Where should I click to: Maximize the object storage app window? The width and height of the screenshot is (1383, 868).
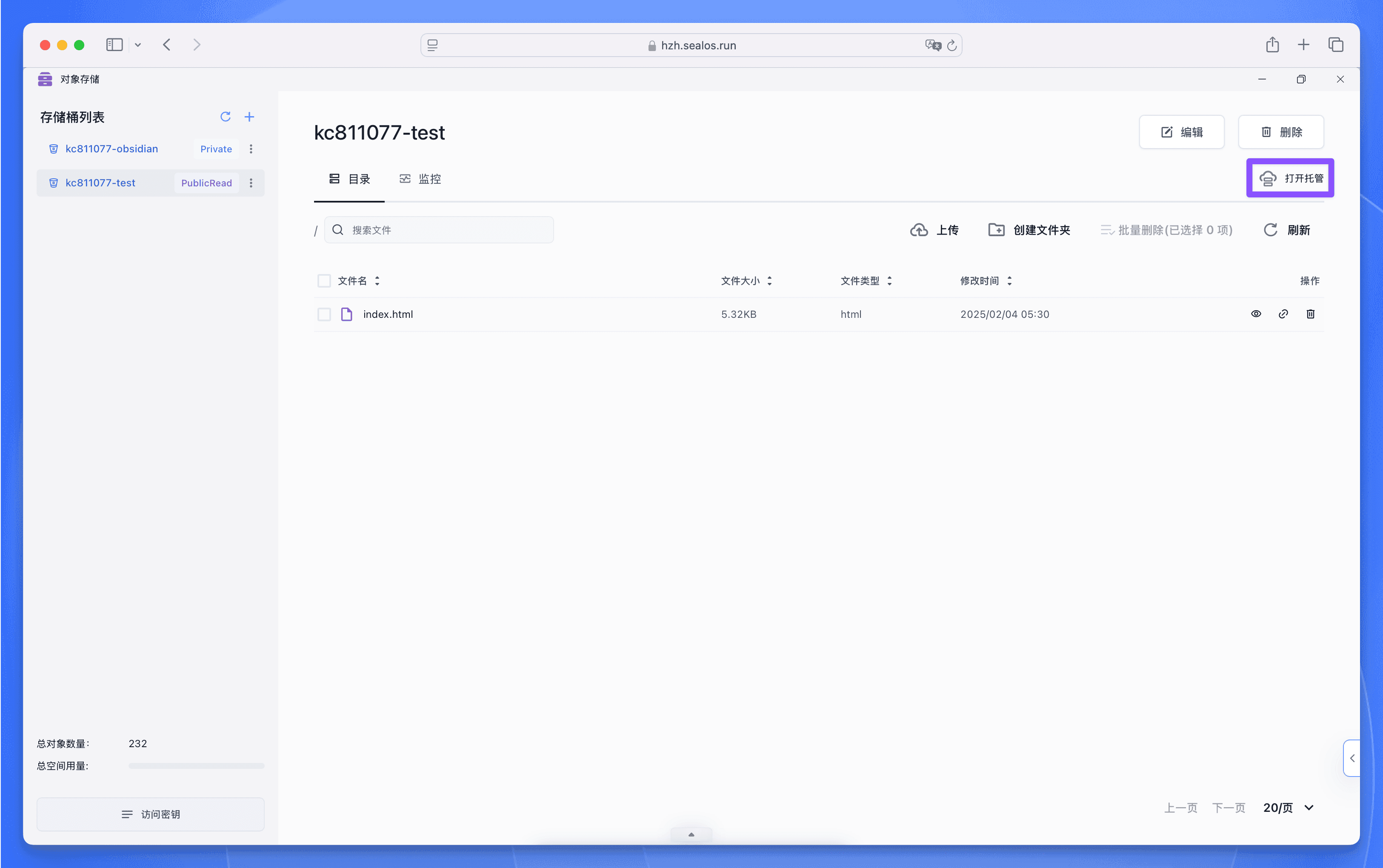1301,79
